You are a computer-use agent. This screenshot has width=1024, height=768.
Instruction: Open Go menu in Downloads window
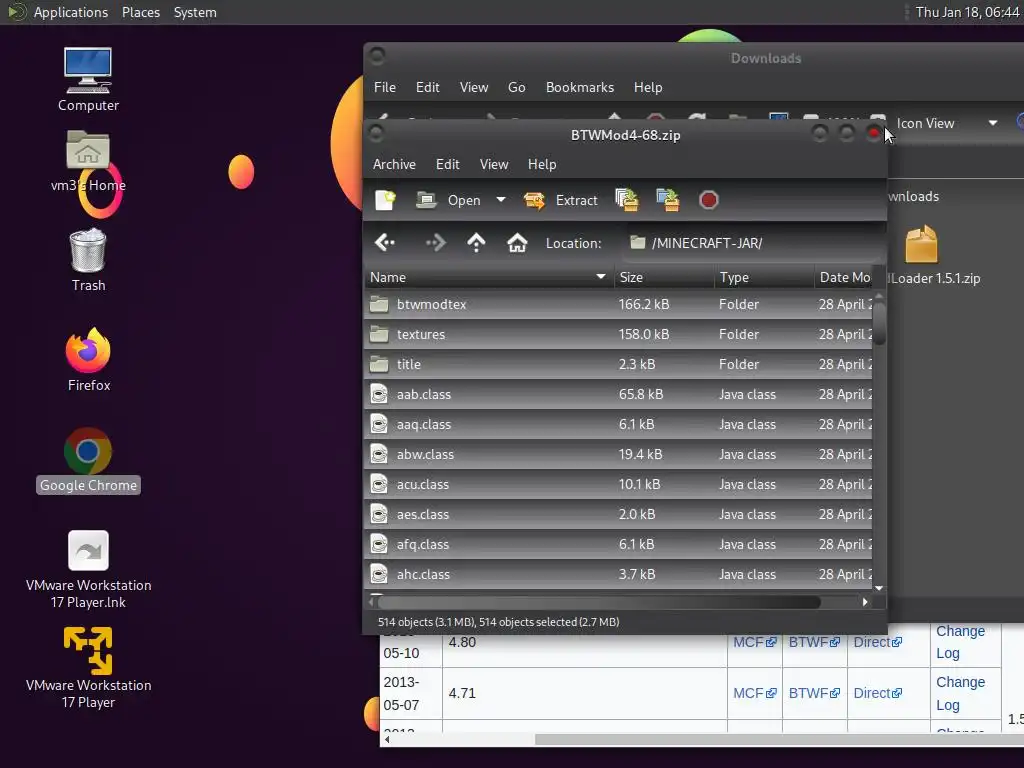[517, 88]
